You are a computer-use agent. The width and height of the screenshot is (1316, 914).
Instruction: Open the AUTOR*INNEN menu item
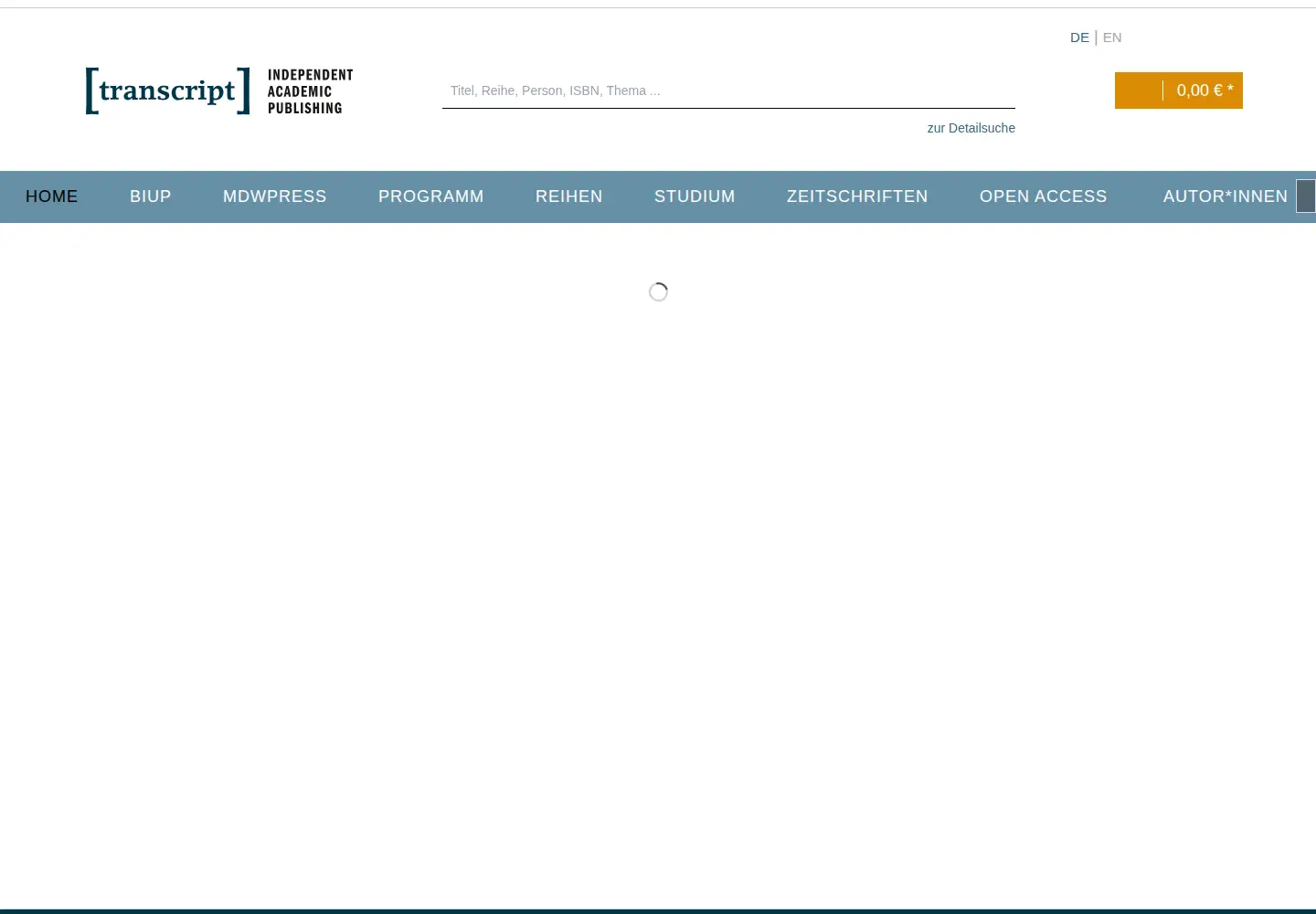point(1226,197)
